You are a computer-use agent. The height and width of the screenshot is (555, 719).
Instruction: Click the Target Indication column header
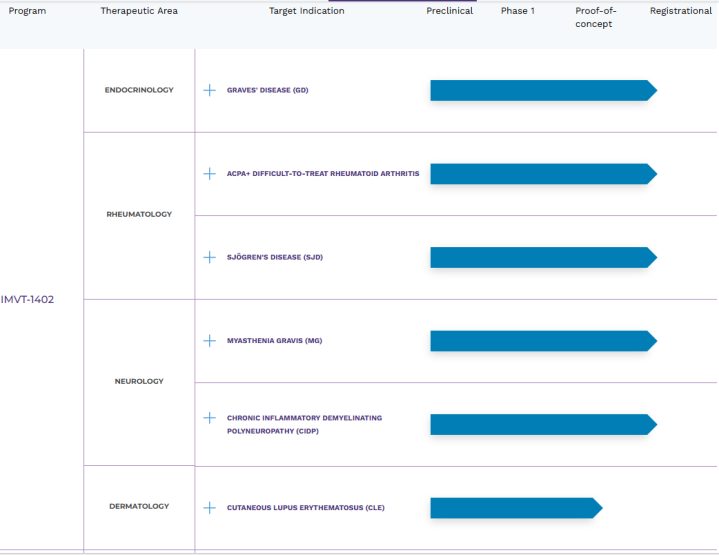[x=307, y=11]
